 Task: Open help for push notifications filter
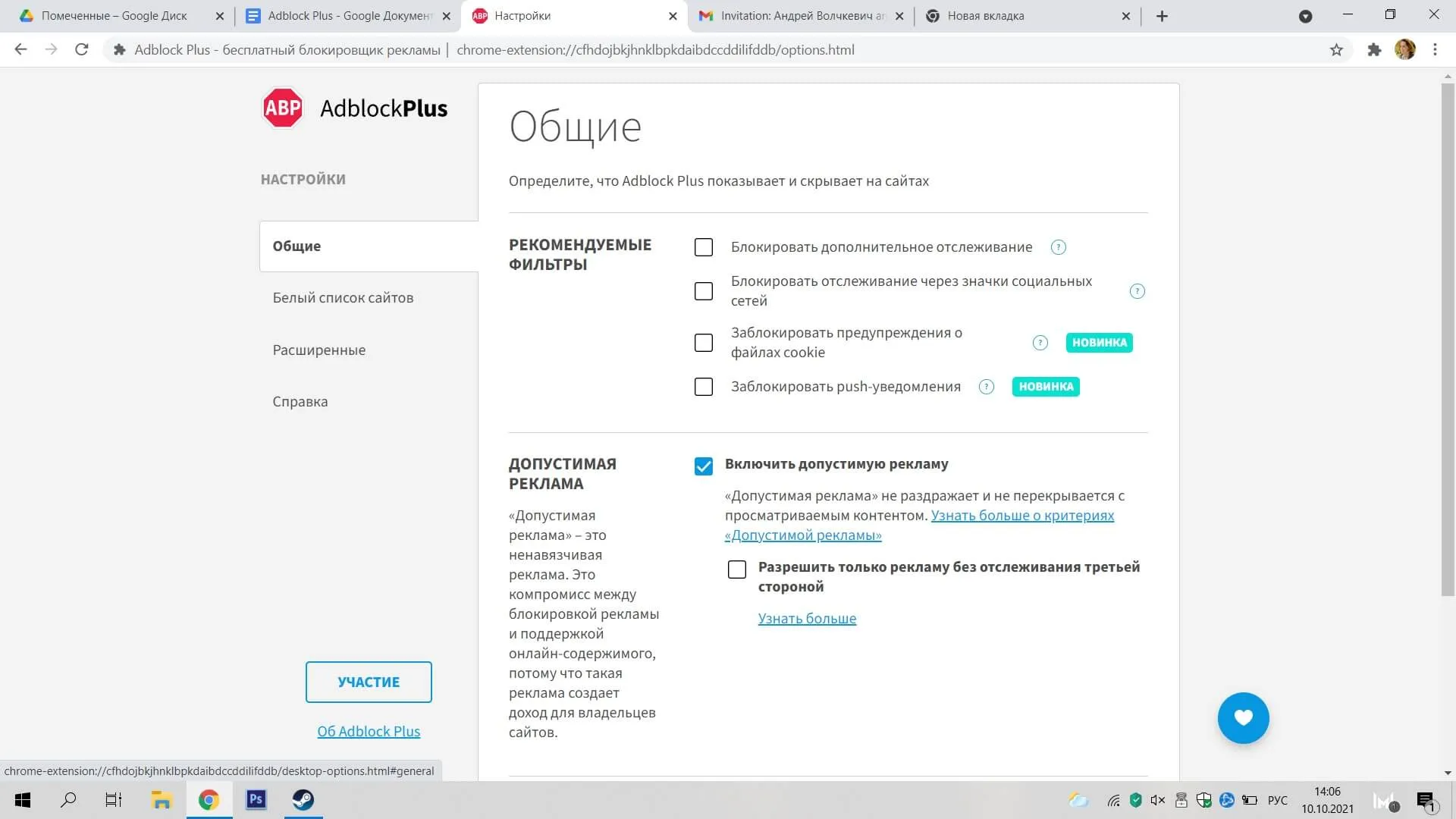click(x=987, y=387)
